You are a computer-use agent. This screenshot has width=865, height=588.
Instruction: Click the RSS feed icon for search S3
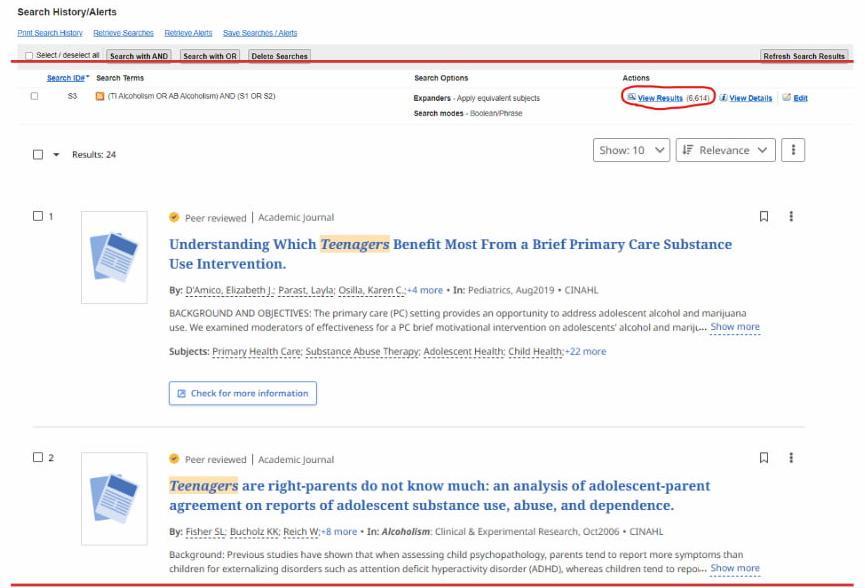(100, 96)
